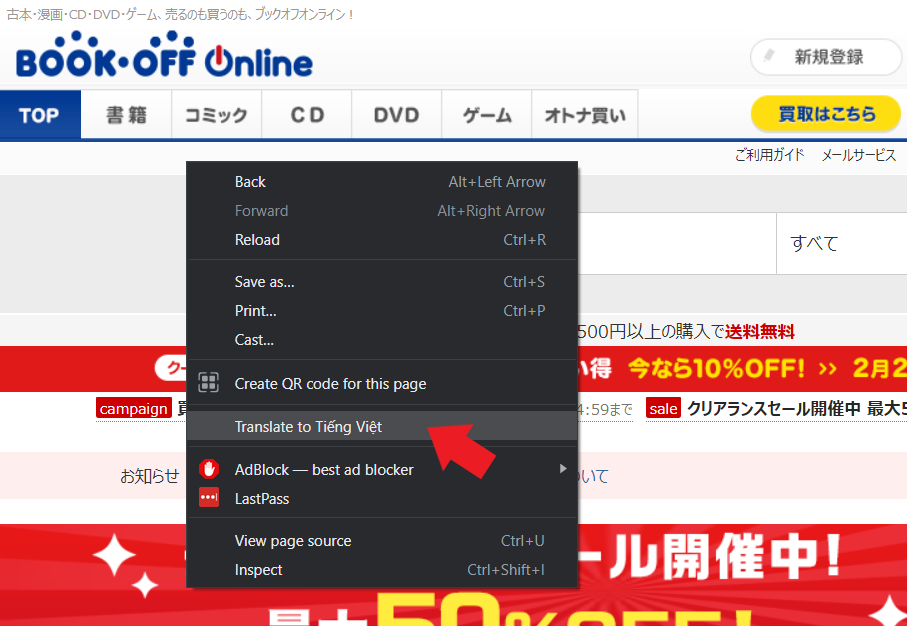
Task: Open the 書籍 navigation tab
Action: 126,115
